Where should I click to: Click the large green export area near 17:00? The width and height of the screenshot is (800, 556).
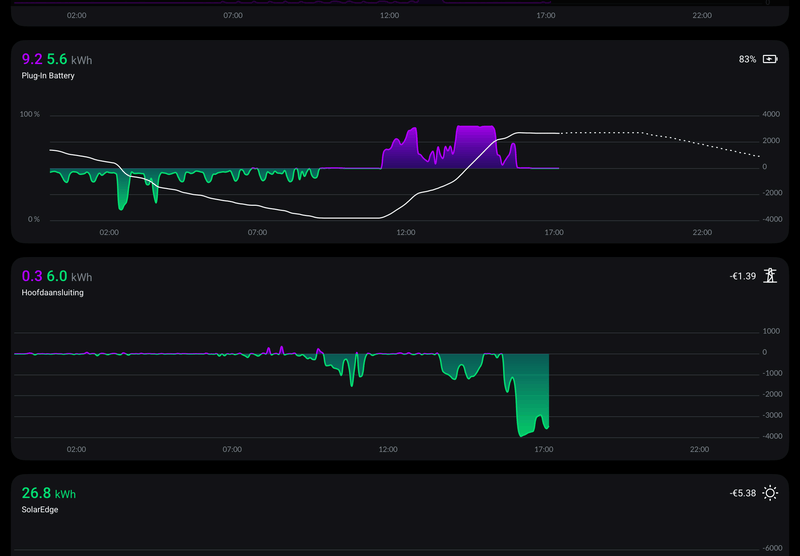531,403
